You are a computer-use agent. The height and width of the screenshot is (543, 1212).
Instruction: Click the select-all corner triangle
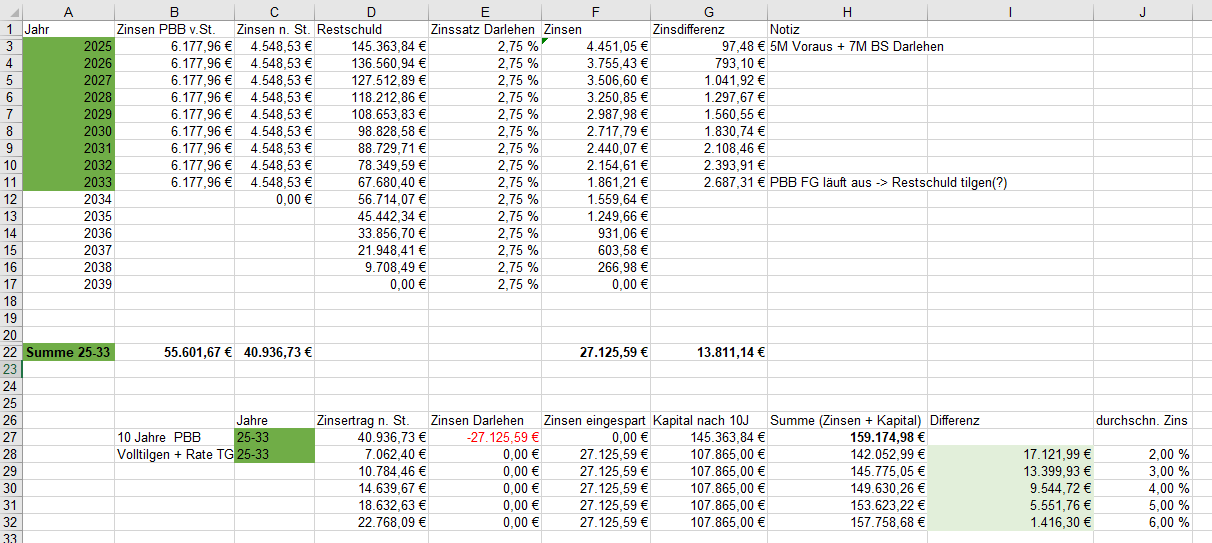coord(10,10)
